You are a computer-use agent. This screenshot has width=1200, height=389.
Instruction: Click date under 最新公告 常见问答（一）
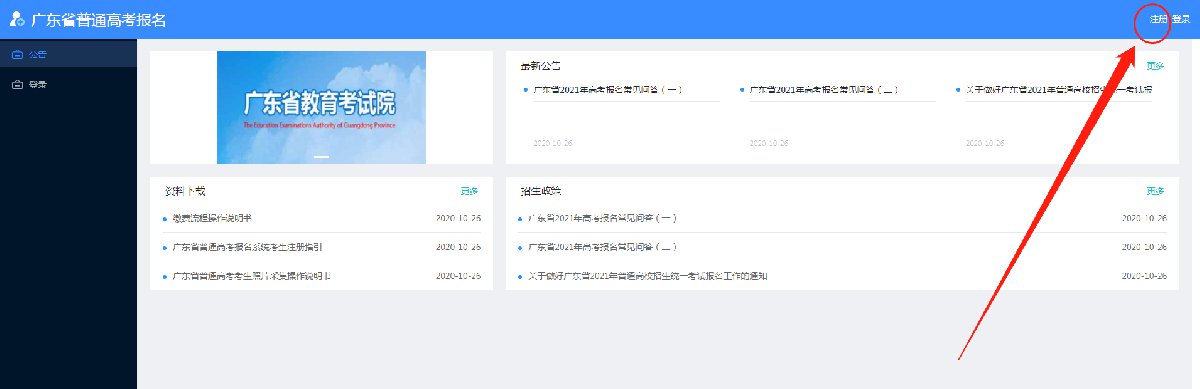pyautogui.click(x=553, y=143)
